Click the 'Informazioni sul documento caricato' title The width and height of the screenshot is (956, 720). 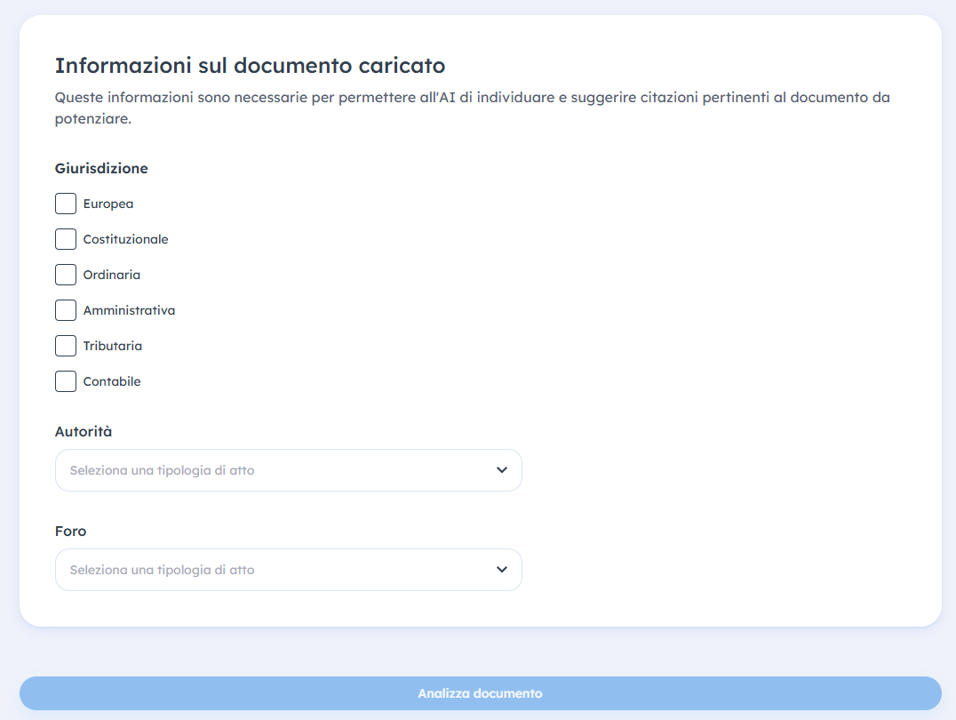click(x=250, y=65)
